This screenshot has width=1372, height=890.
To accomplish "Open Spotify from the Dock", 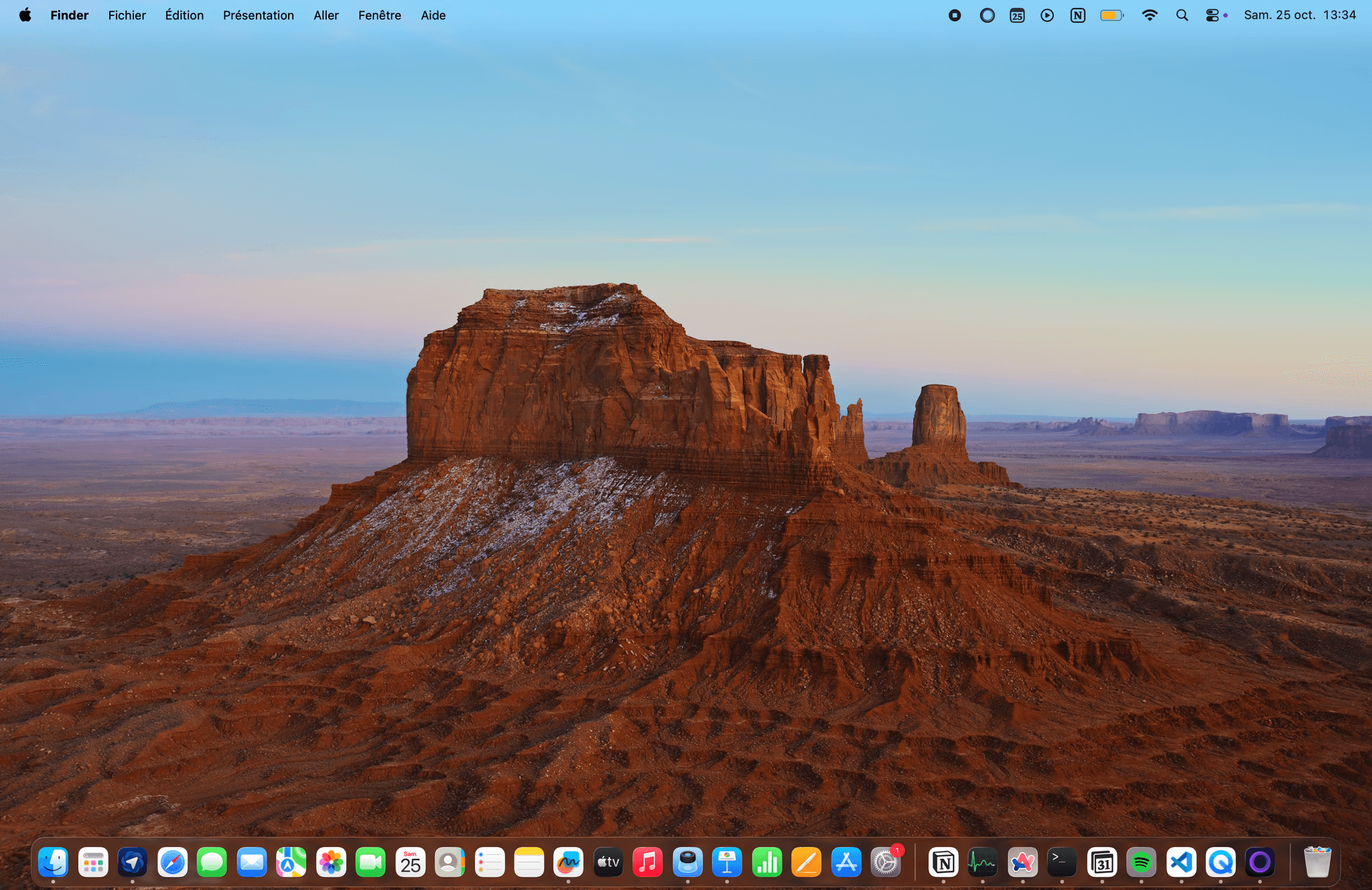I will pyautogui.click(x=1141, y=863).
